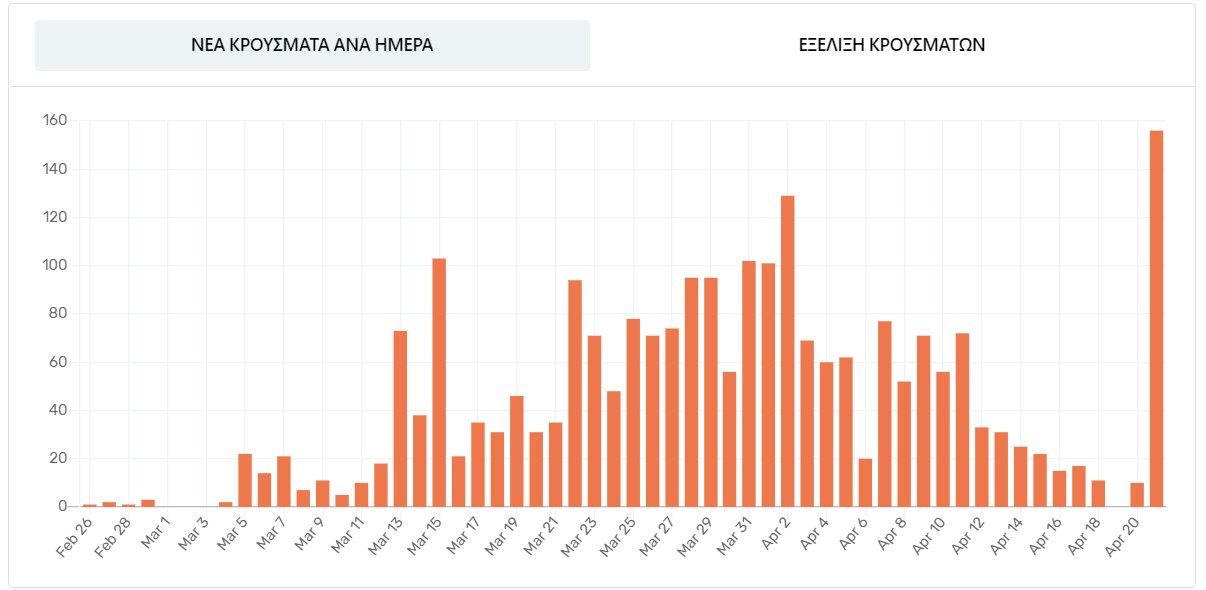Select the short bar above Apr 6
Image resolution: width=1206 pixels, height=590 pixels.
click(x=865, y=482)
